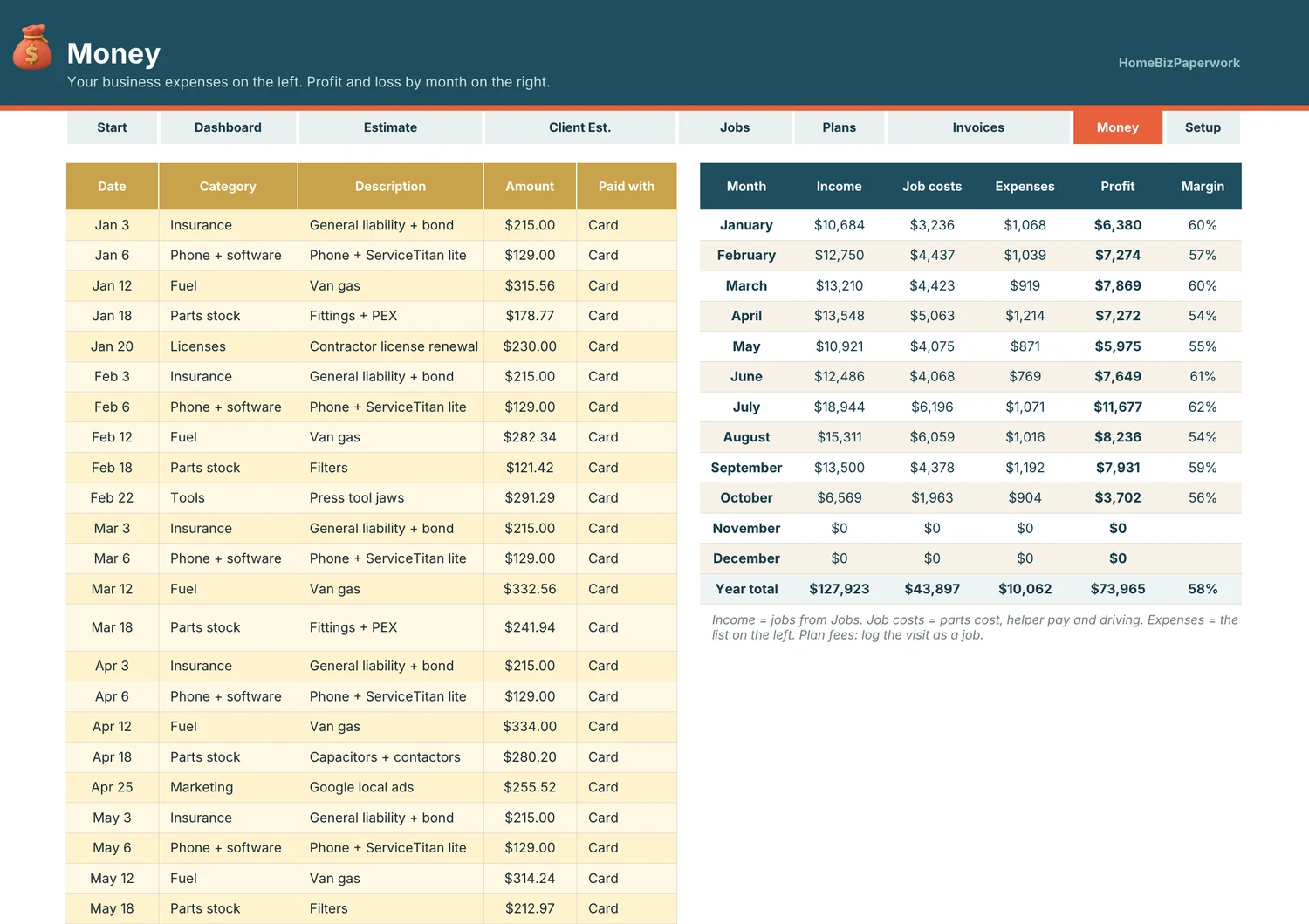Click the Tools category cell
The image size is (1309, 924).
(228, 498)
